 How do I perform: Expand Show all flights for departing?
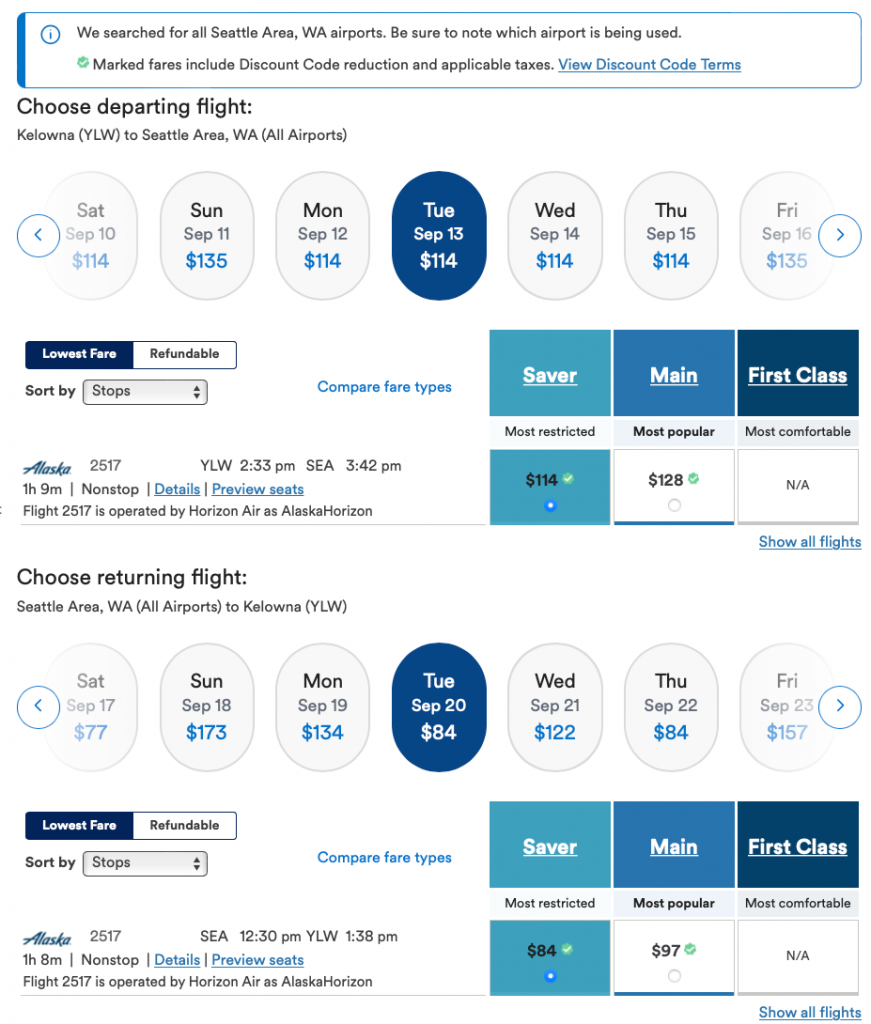(x=809, y=542)
